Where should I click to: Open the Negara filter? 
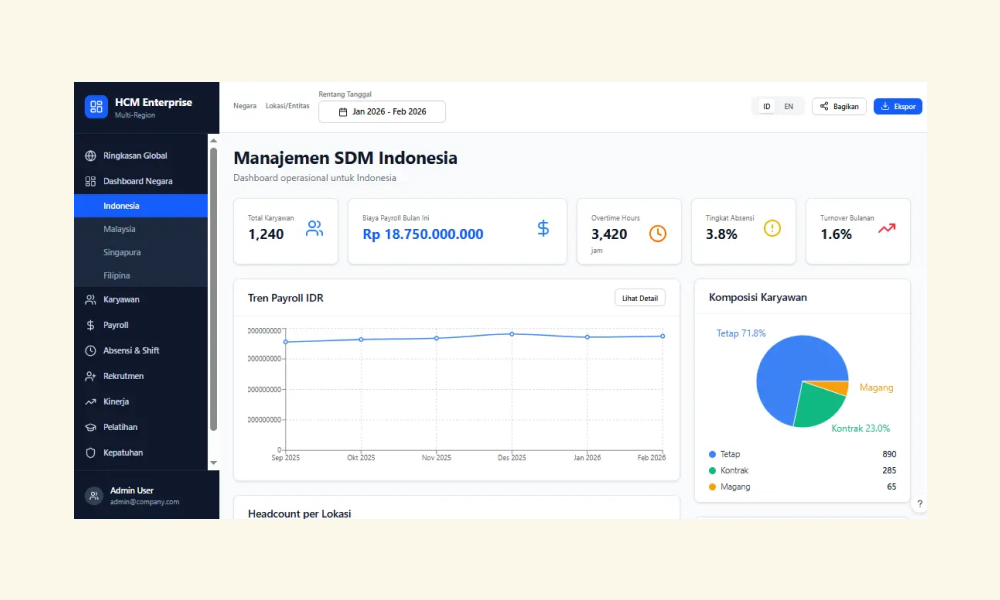pos(245,106)
